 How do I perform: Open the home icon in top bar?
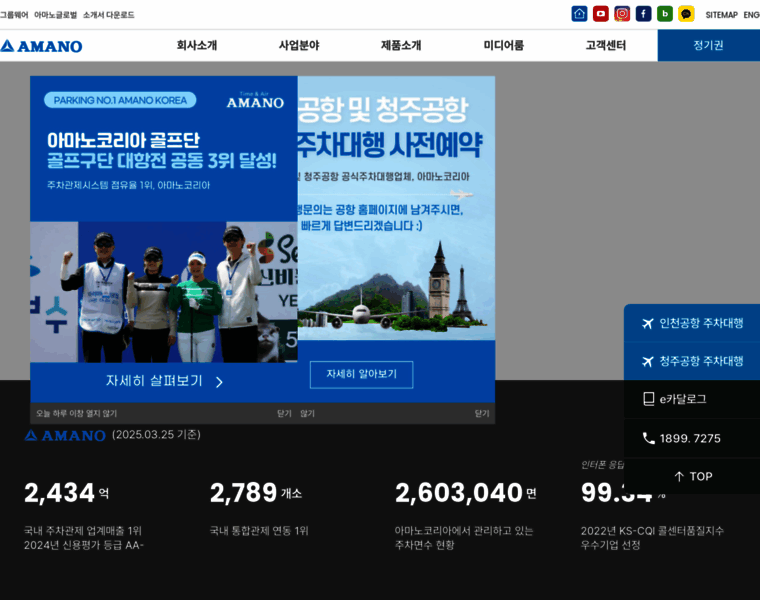pos(579,14)
